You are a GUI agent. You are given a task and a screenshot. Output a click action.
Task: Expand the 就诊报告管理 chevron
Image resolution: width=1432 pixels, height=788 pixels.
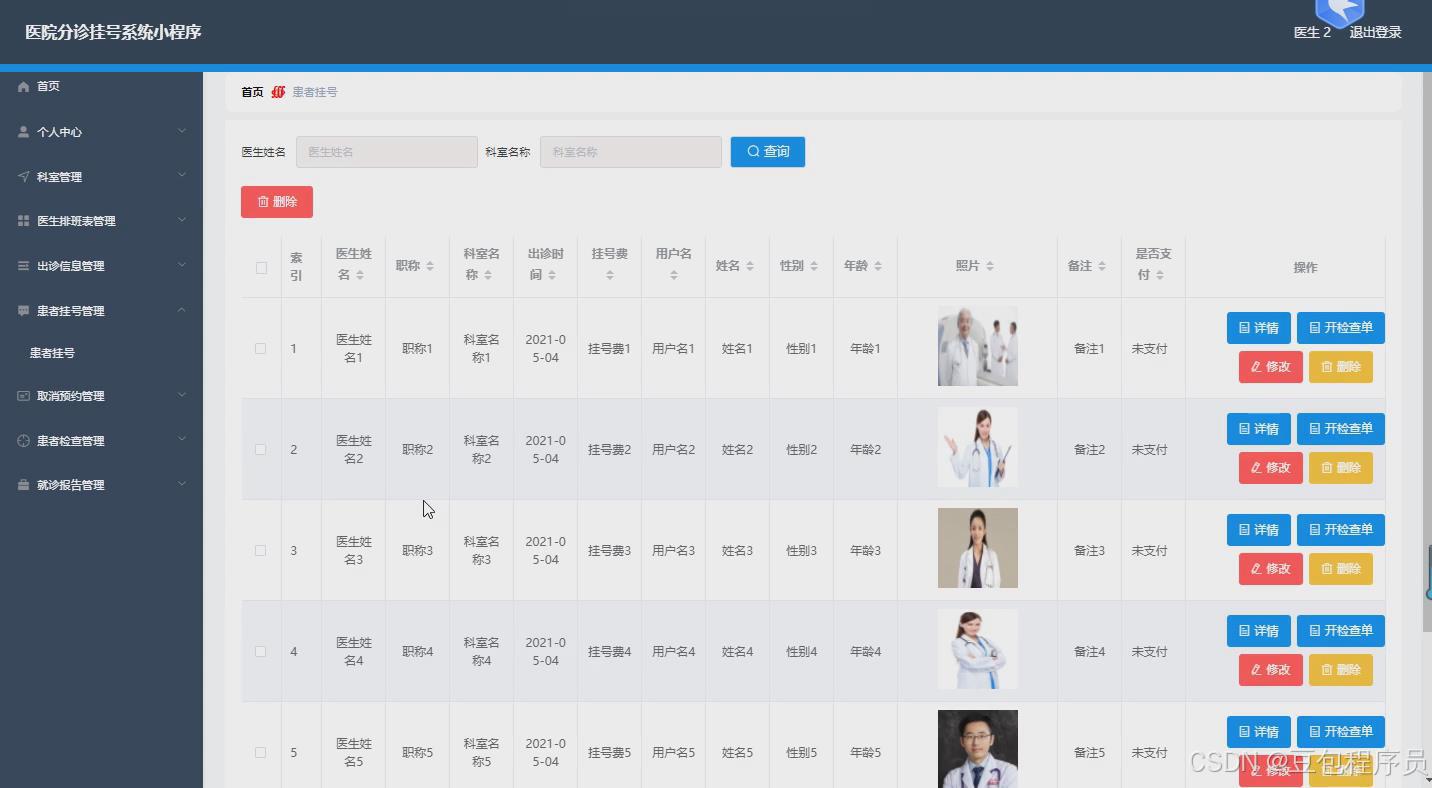(x=182, y=484)
